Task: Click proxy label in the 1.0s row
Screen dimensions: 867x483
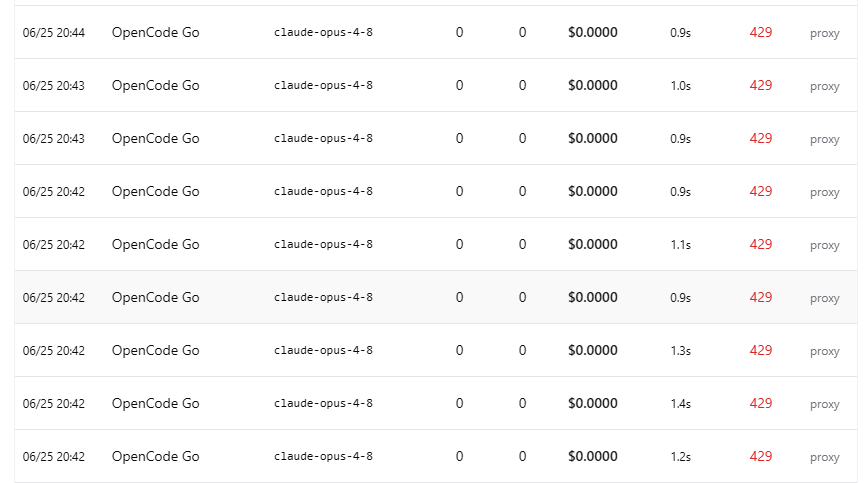Action: (824, 86)
